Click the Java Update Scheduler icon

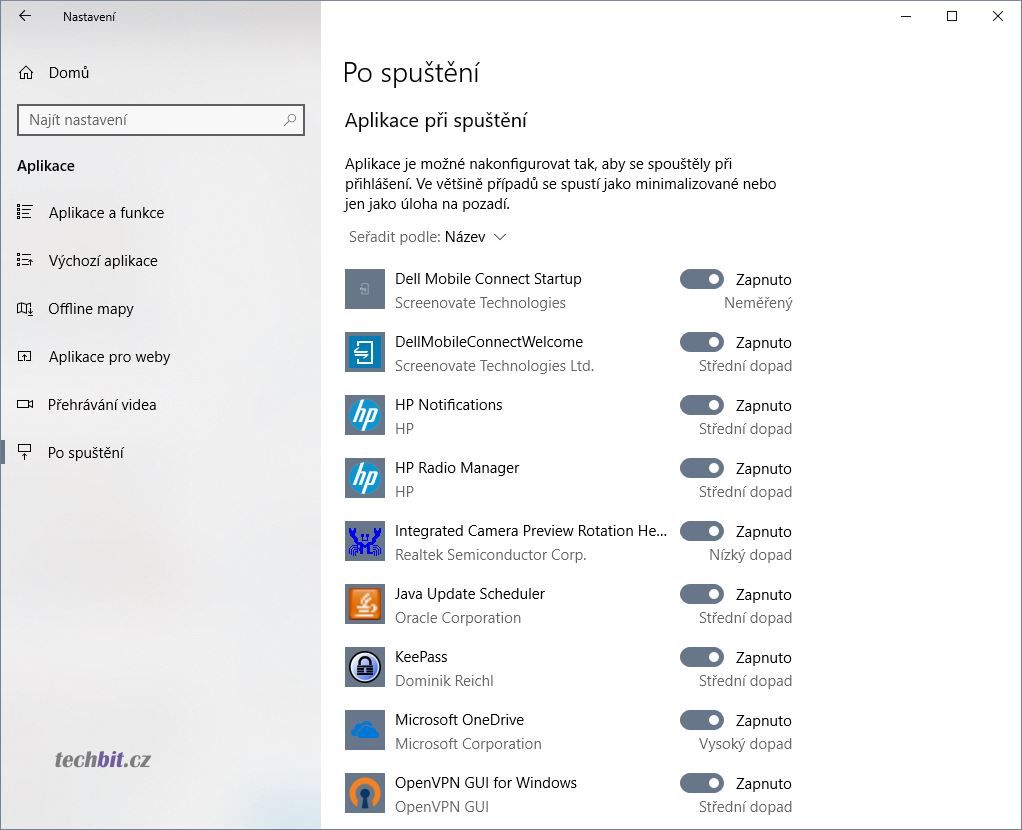[x=364, y=604]
